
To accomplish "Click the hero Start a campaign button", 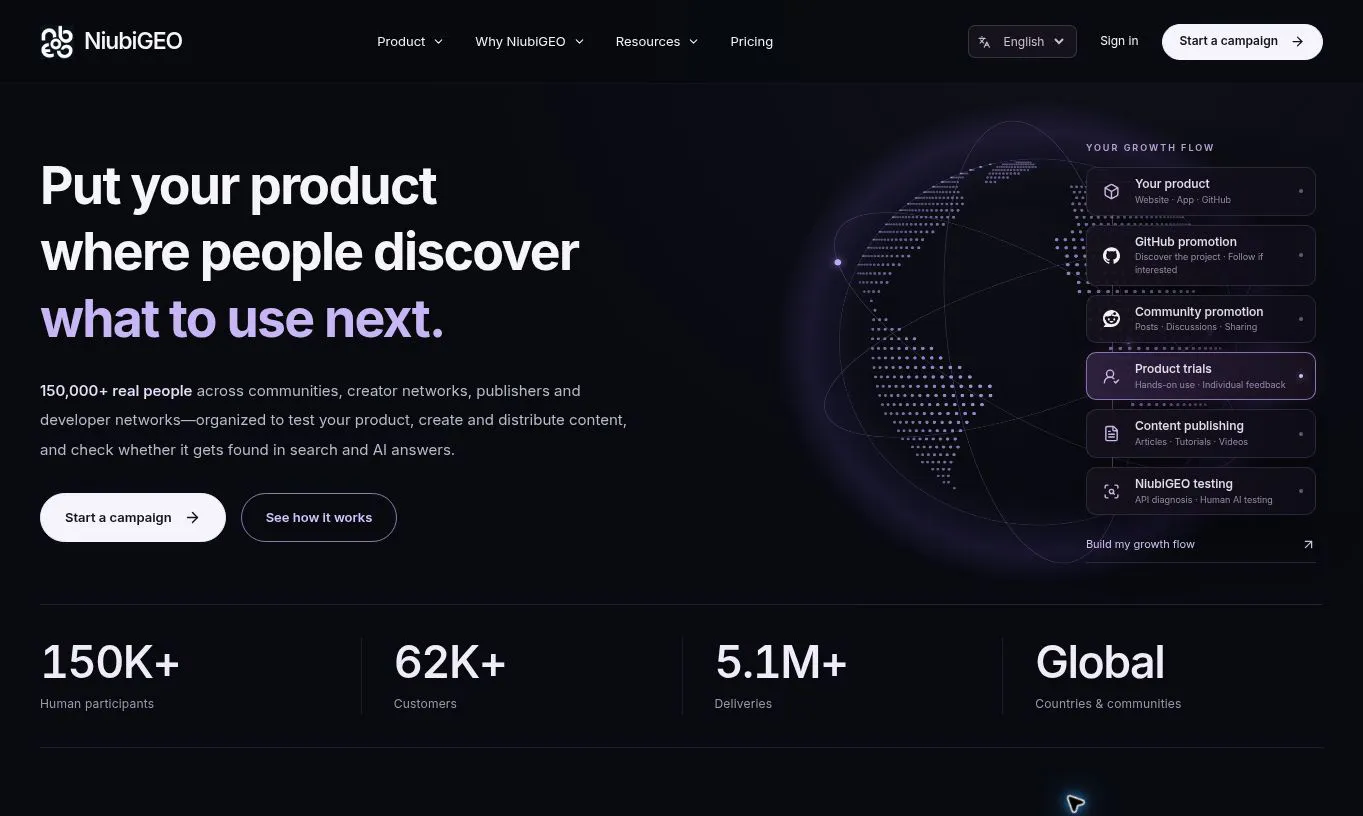I will pos(133,518).
